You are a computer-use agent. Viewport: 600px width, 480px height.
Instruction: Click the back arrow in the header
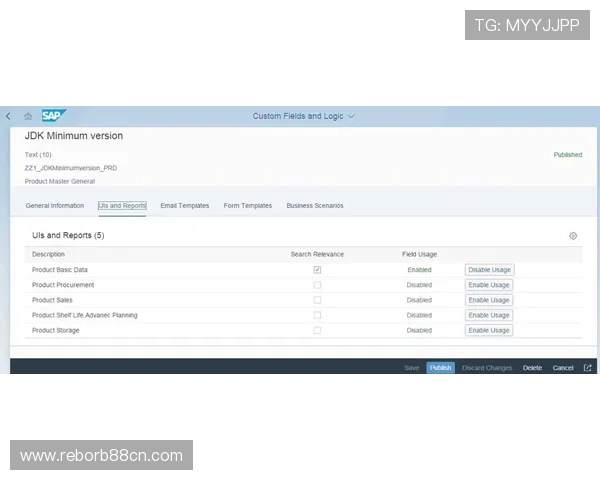point(9,116)
